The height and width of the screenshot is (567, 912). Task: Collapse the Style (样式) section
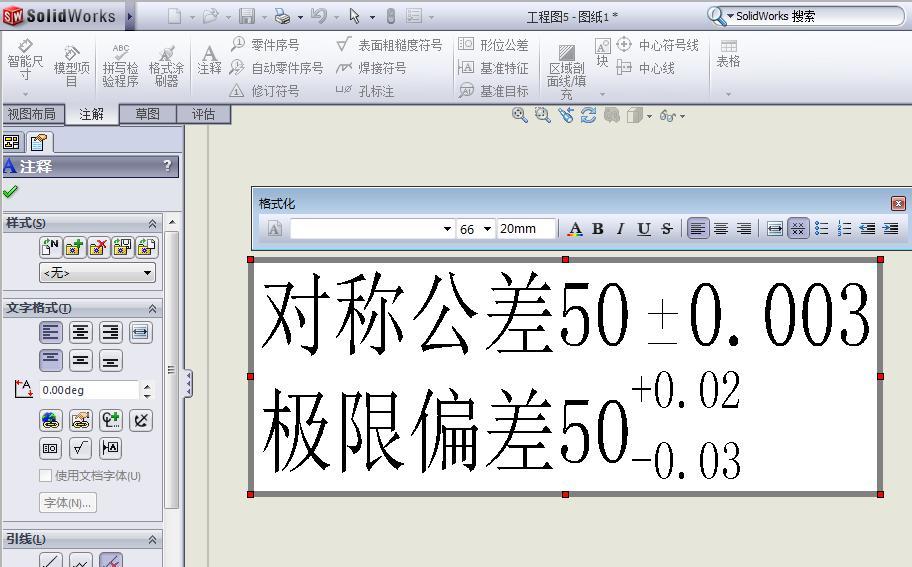pos(152,223)
